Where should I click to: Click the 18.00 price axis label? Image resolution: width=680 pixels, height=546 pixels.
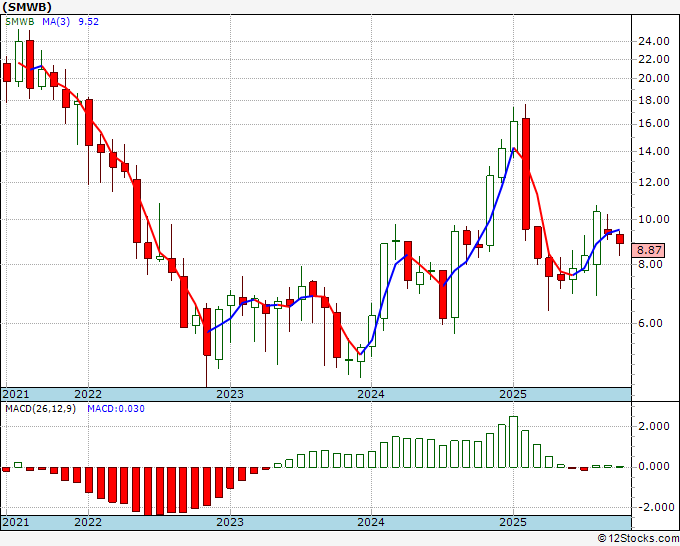click(654, 100)
